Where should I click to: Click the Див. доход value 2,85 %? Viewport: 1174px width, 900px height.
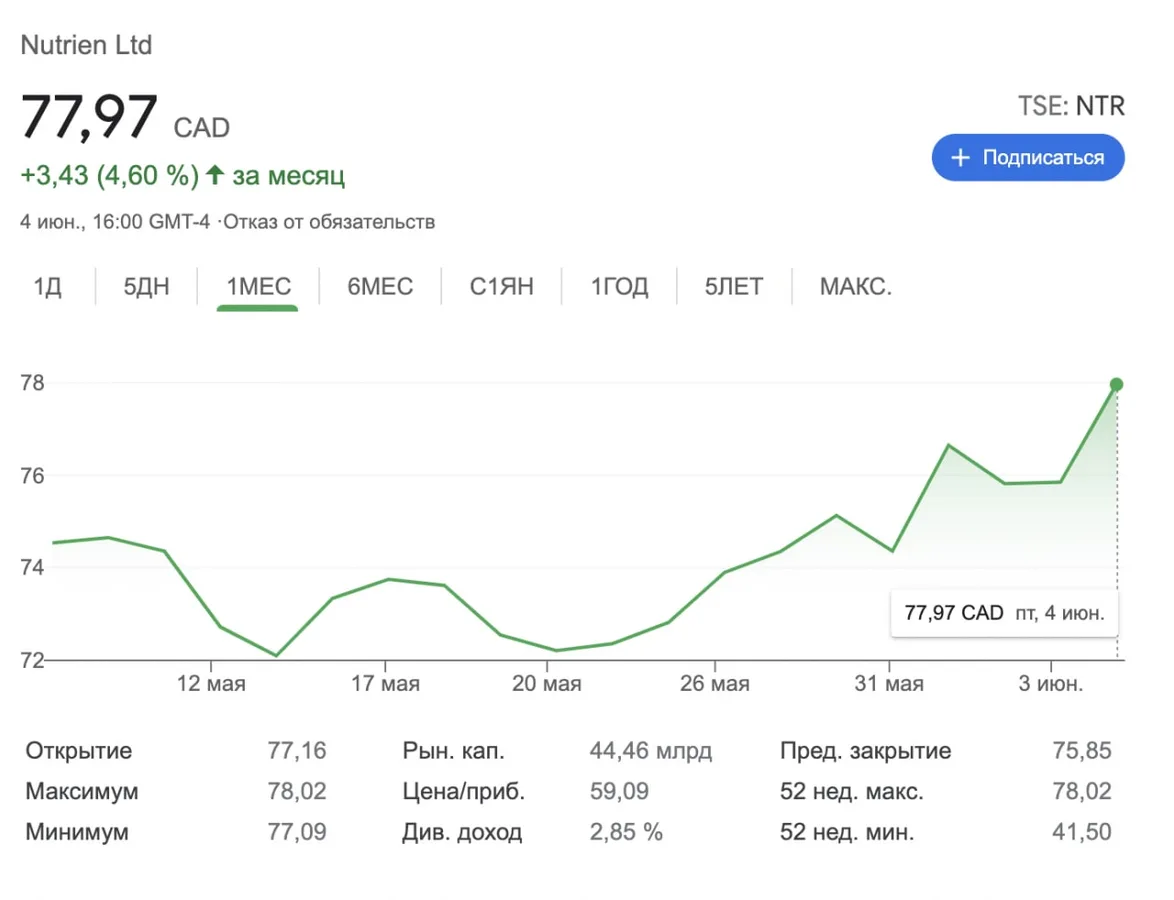point(626,832)
